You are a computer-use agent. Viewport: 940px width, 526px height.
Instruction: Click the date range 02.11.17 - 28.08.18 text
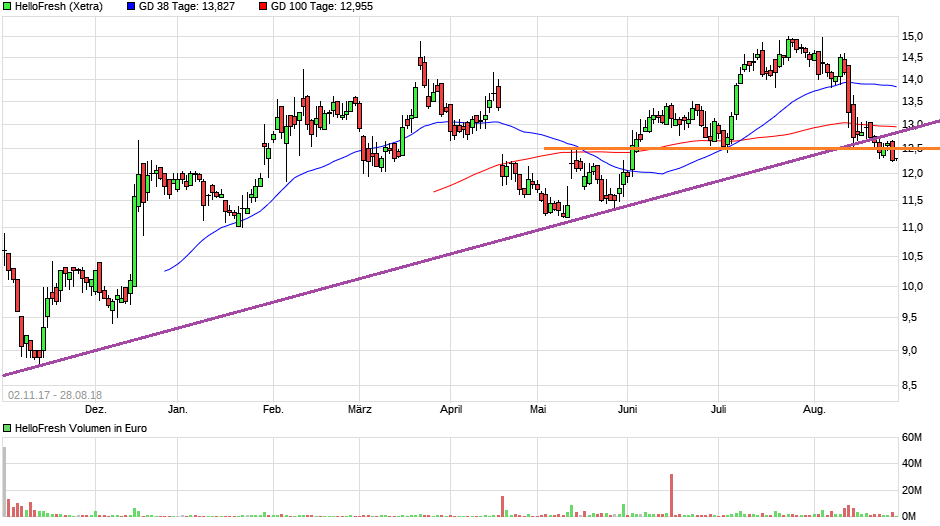pyautogui.click(x=54, y=394)
